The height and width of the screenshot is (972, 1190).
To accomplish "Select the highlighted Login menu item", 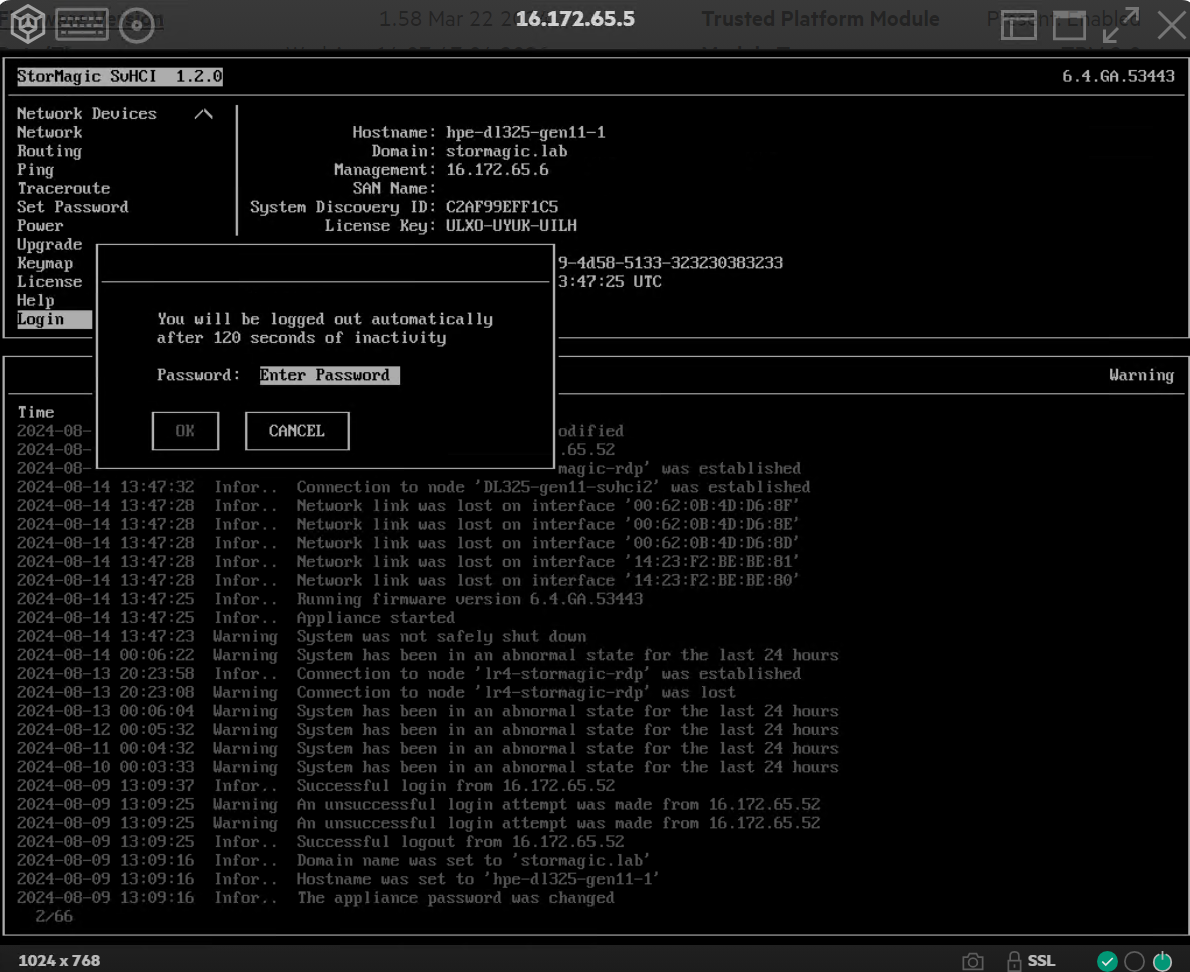I will (55, 319).
